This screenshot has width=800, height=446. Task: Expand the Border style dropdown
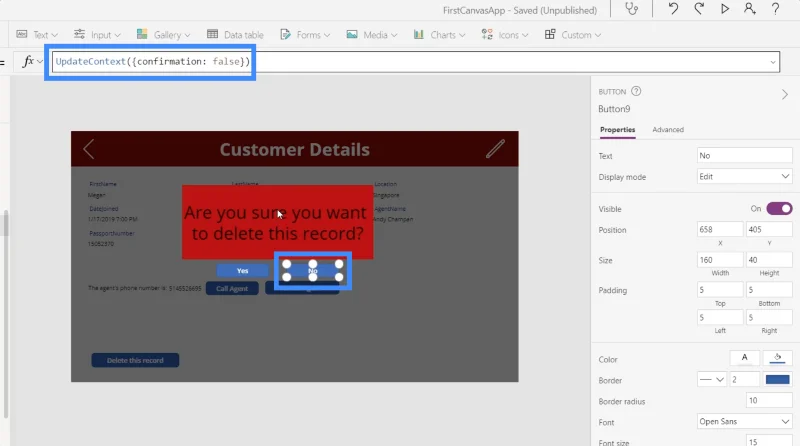(x=712, y=380)
